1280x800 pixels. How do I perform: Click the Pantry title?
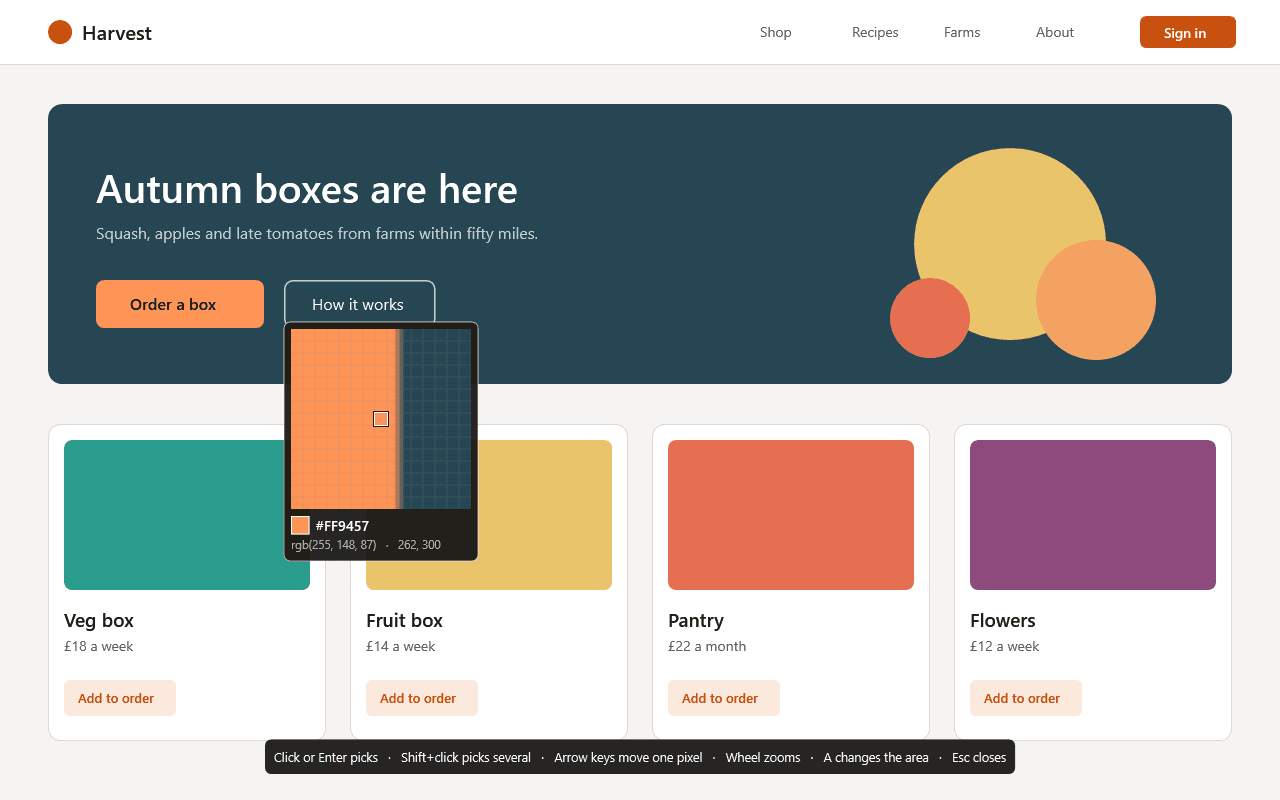tap(696, 620)
